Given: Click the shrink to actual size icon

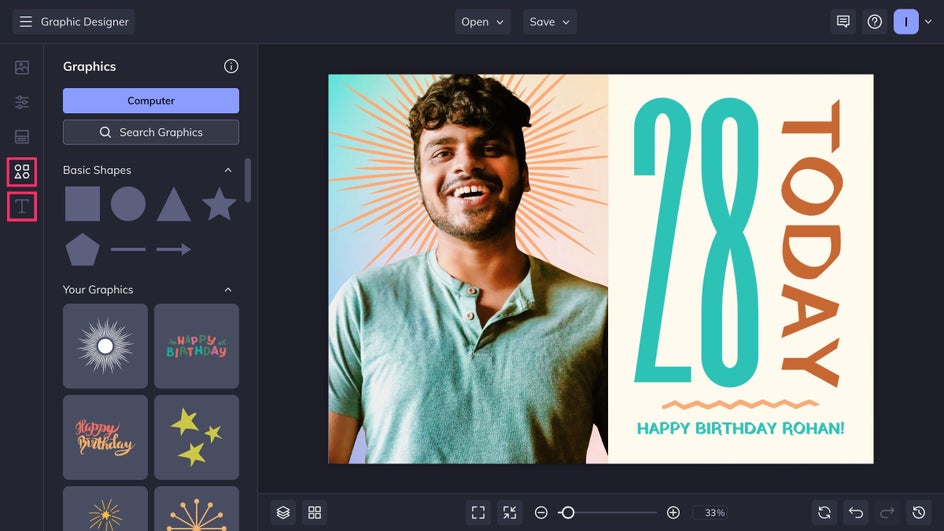Looking at the screenshot, I should click(510, 512).
